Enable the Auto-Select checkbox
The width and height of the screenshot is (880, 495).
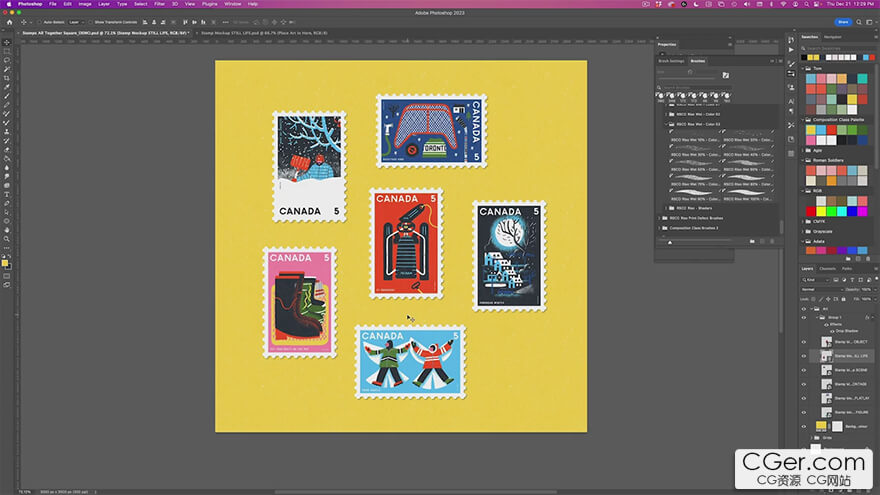[40, 22]
